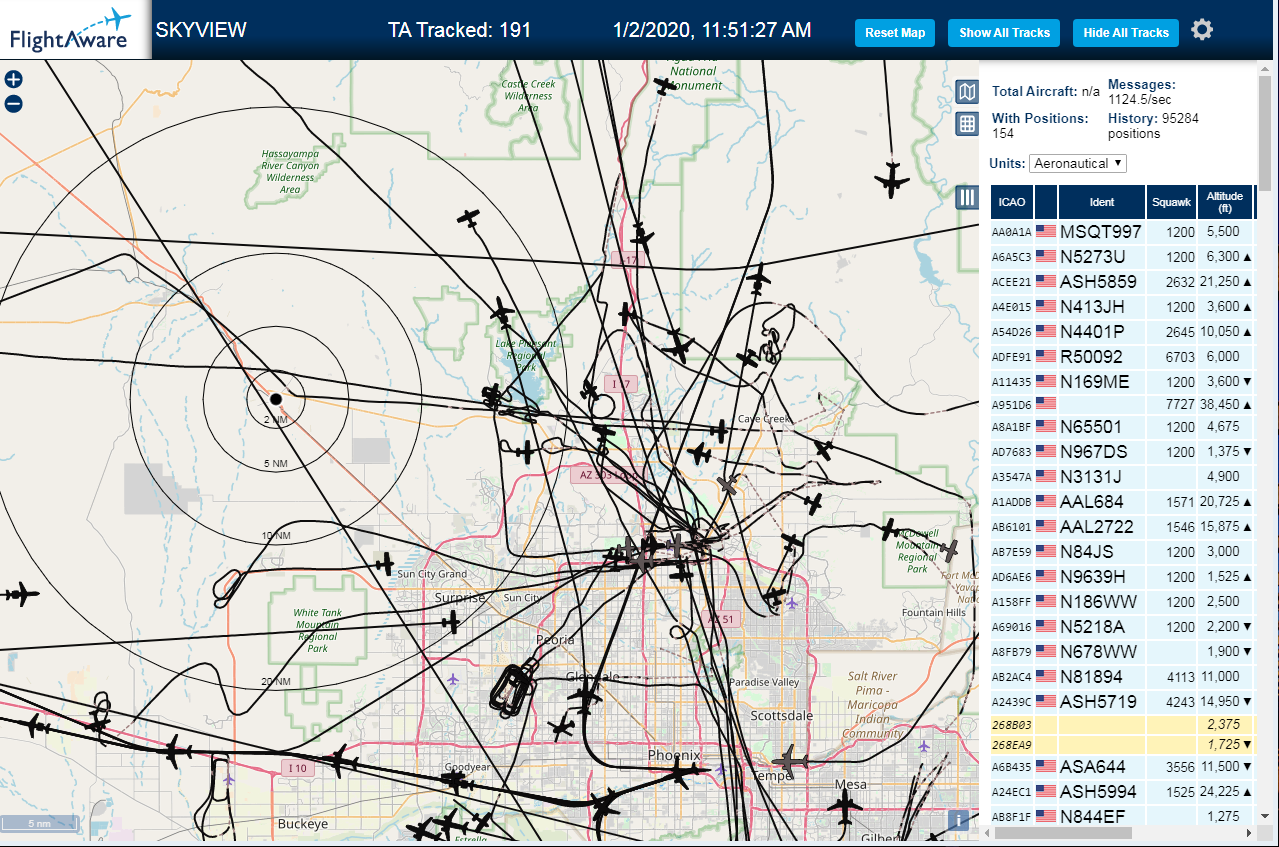Open the Units Aeronautical dropdown
The image size is (1279, 847).
pyautogui.click(x=1078, y=163)
